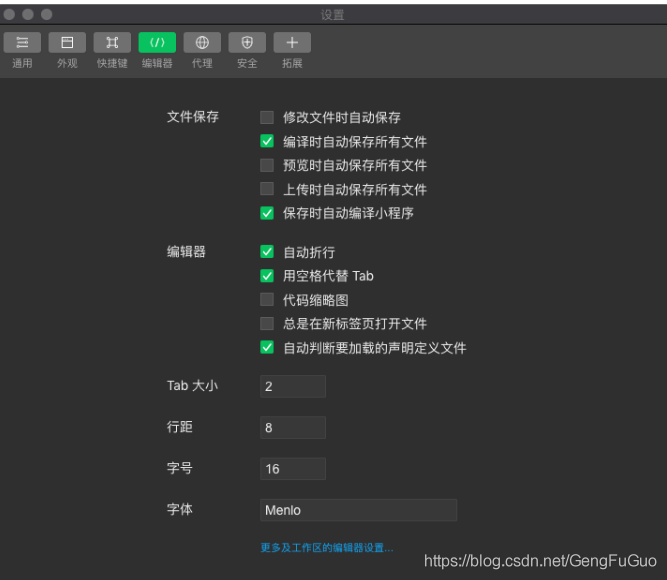Enable 代码缩略图 minimap checkbox
The width and height of the screenshot is (667, 580).
click(x=267, y=300)
